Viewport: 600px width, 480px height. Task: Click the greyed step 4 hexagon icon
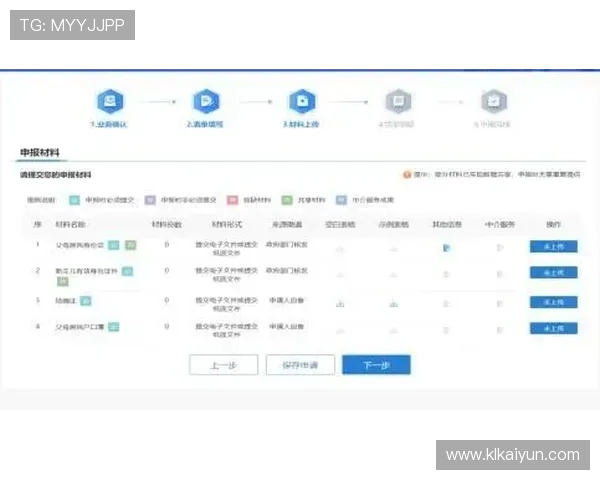pos(398,101)
